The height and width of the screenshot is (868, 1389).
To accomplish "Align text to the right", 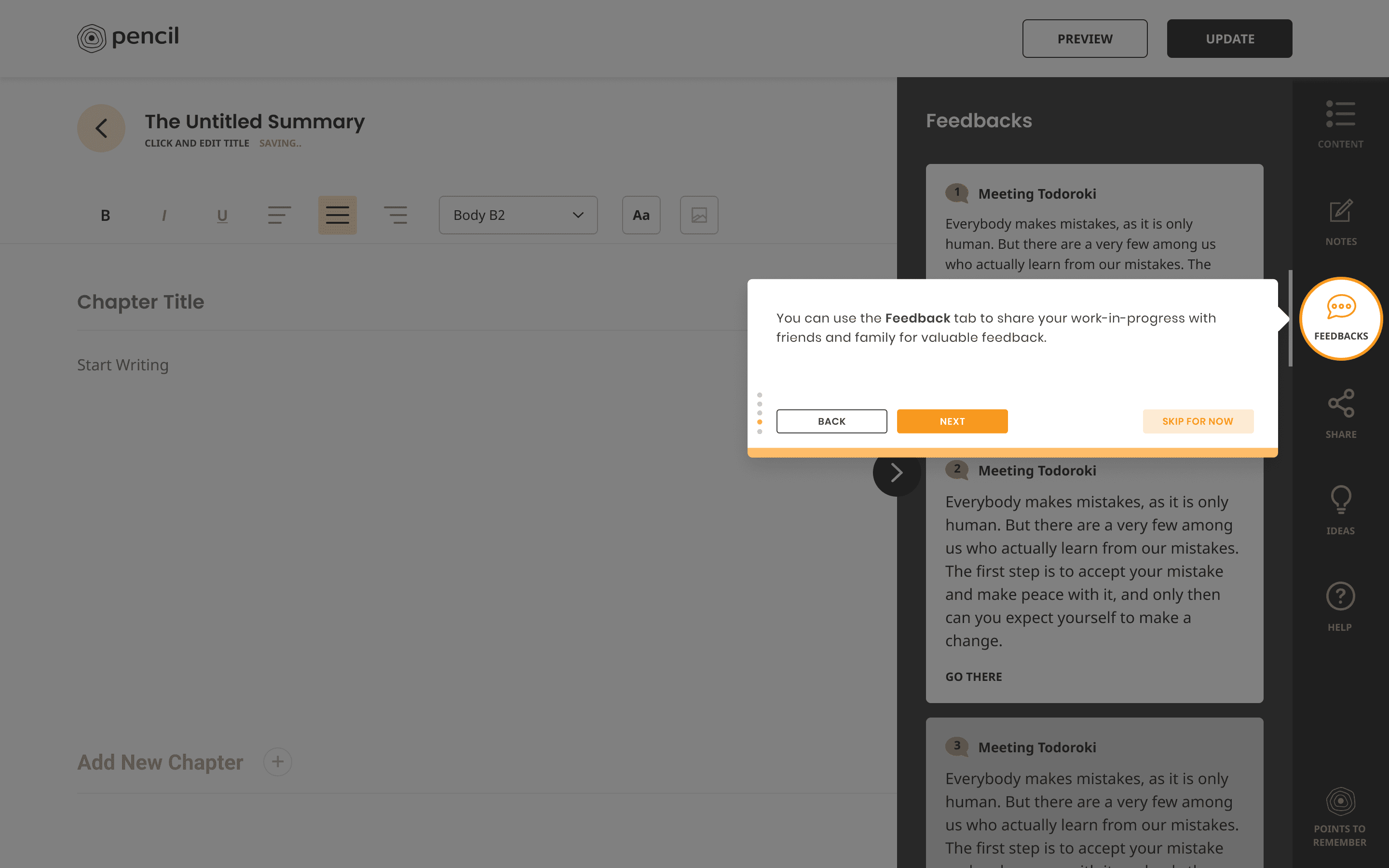I will (x=395, y=215).
